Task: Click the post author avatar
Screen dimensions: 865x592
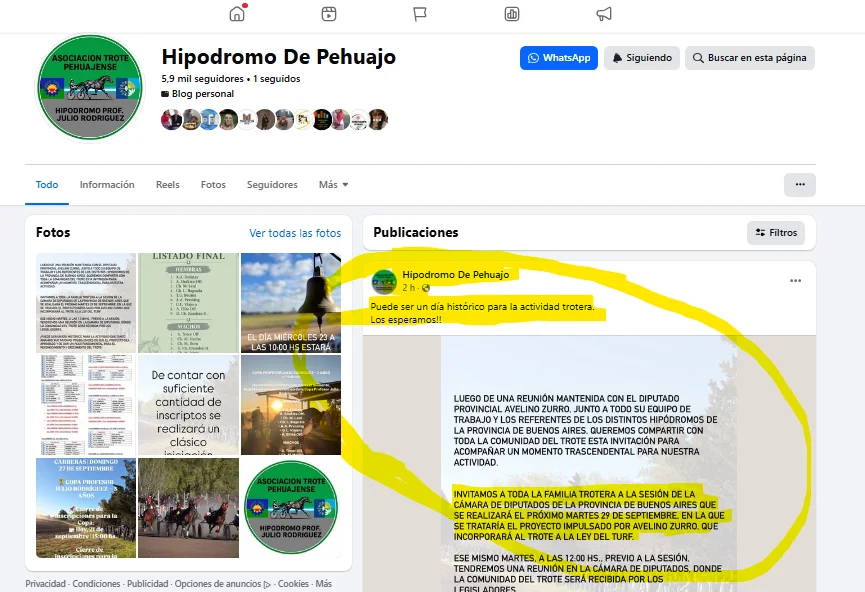Action: [384, 281]
